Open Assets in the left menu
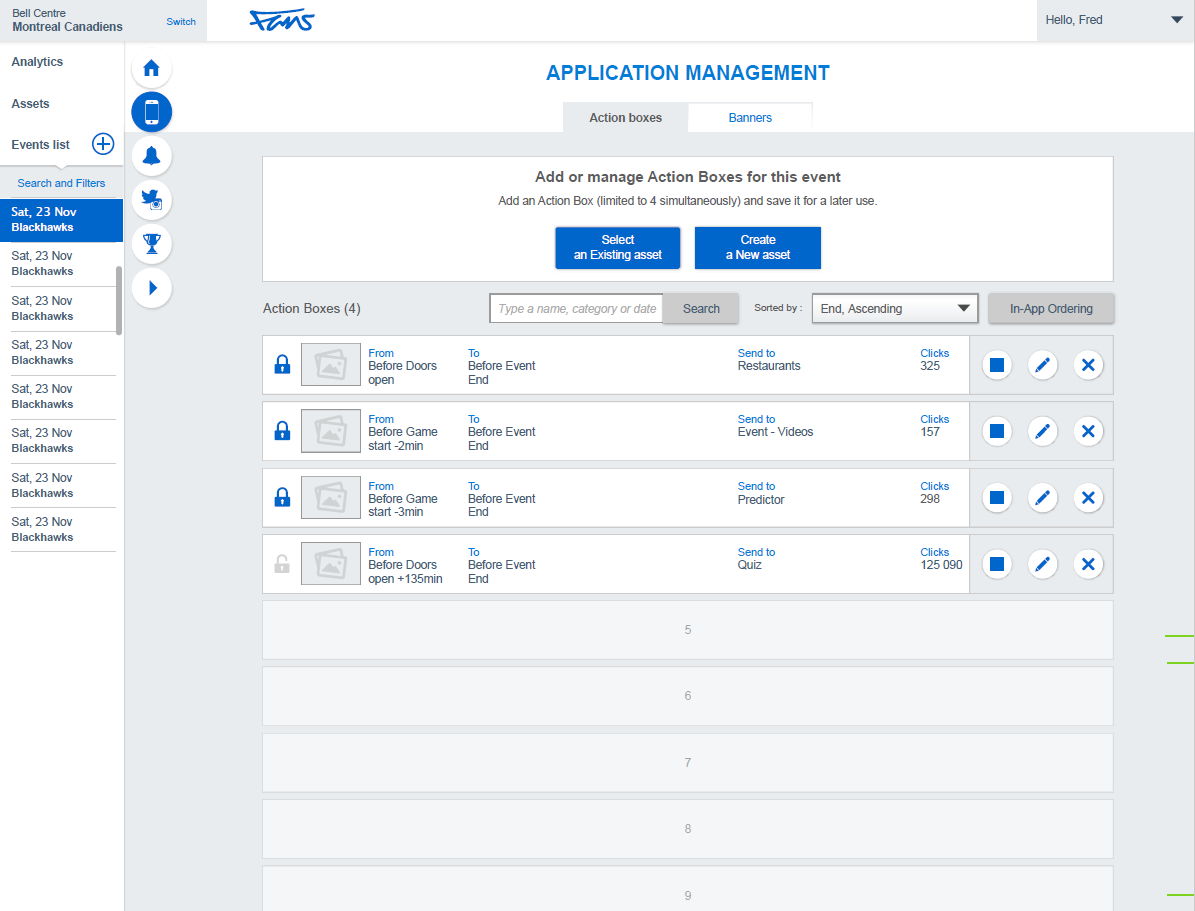The image size is (1195, 911). [30, 104]
